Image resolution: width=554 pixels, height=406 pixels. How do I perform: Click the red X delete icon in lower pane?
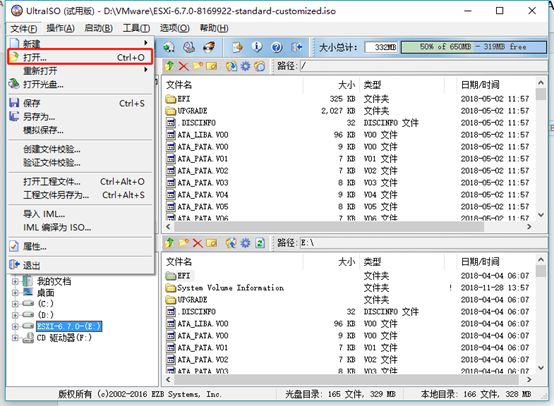pos(198,243)
